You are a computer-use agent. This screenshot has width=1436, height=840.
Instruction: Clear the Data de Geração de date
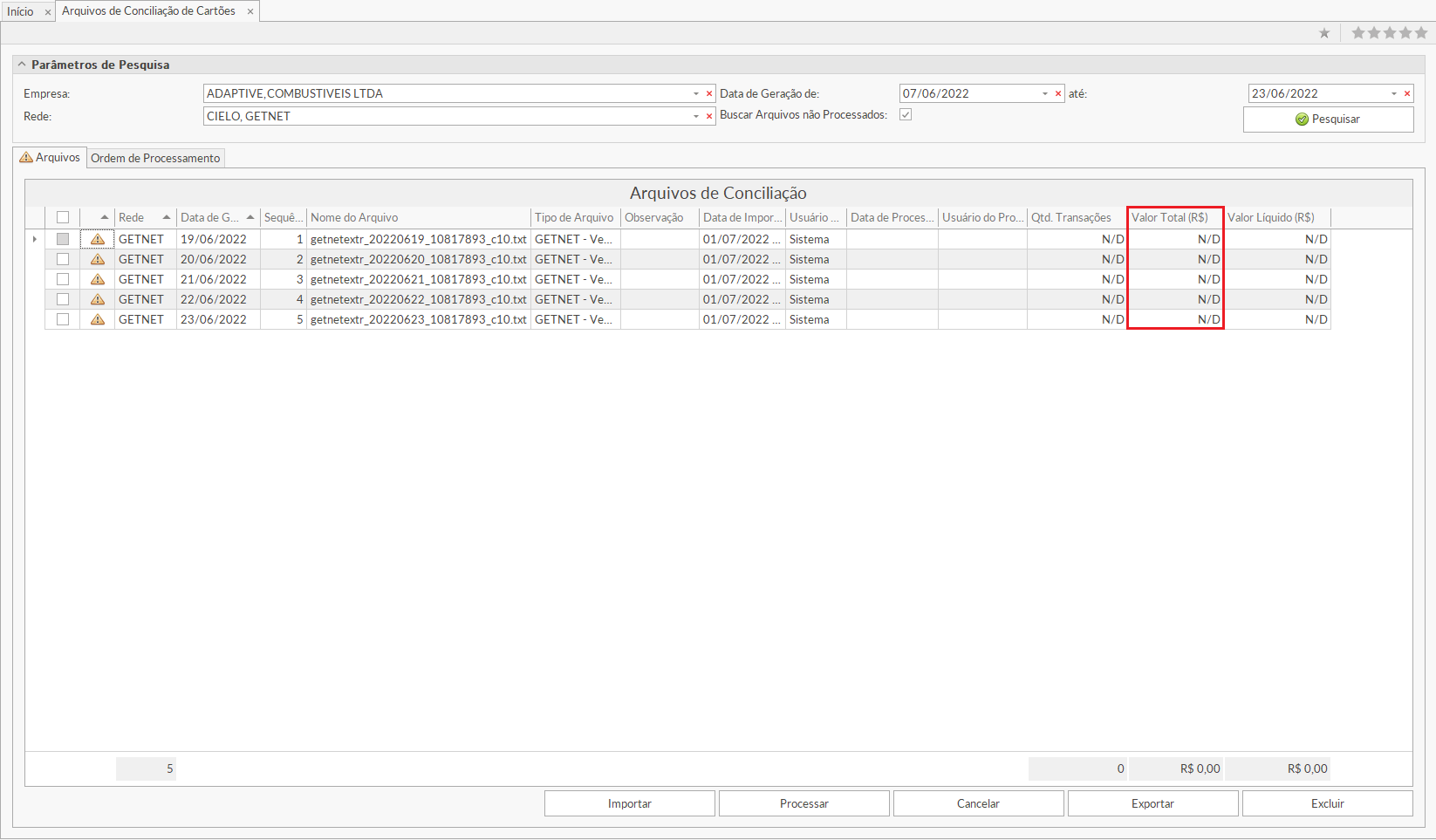click(1058, 93)
